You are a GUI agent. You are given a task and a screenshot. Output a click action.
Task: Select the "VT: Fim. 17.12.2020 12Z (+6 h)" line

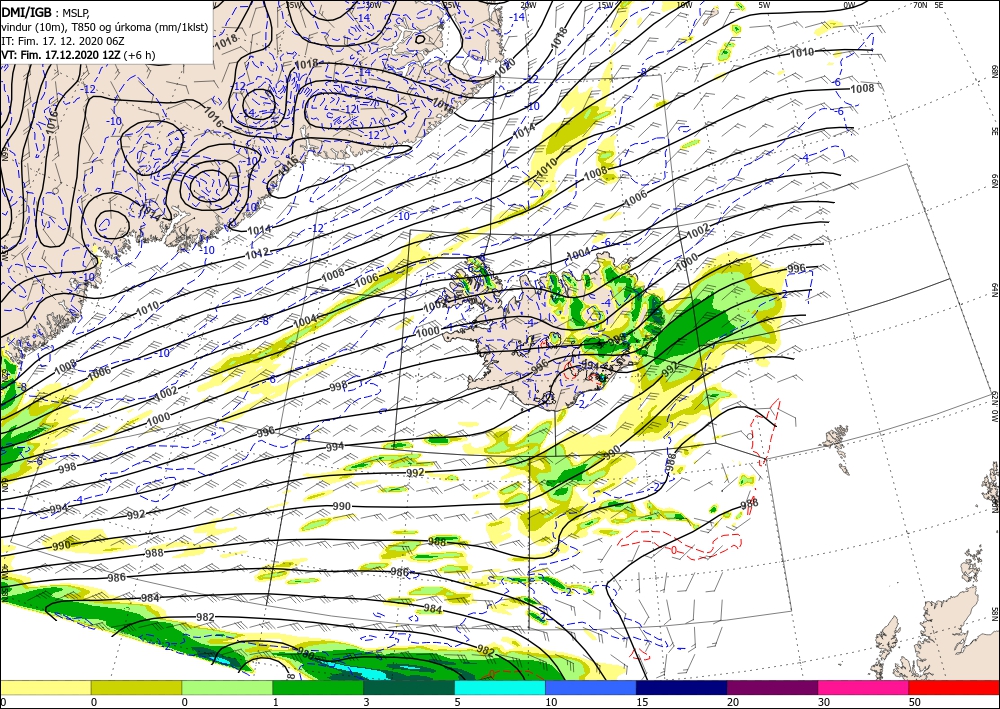(x=78, y=55)
